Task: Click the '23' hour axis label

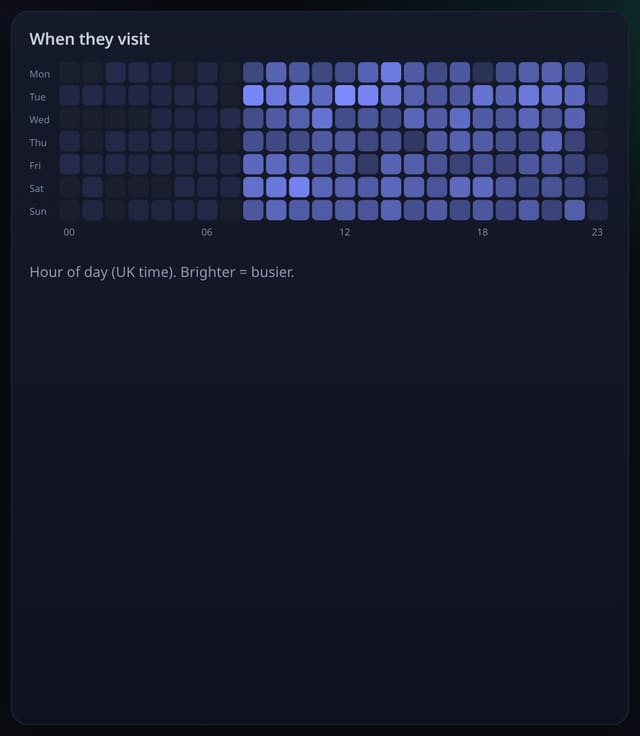Action: coord(597,232)
